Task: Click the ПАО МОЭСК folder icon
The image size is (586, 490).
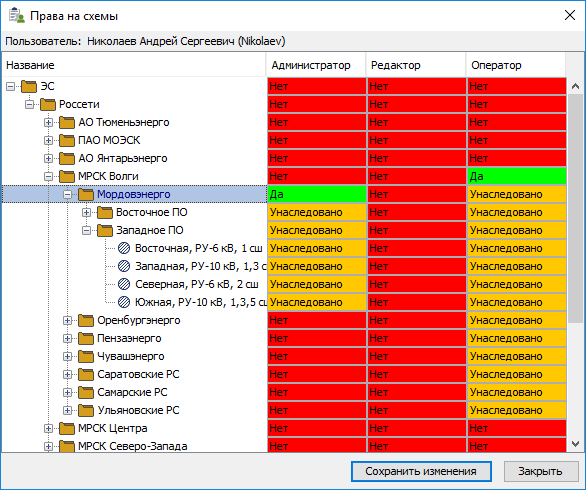Action: click(67, 140)
